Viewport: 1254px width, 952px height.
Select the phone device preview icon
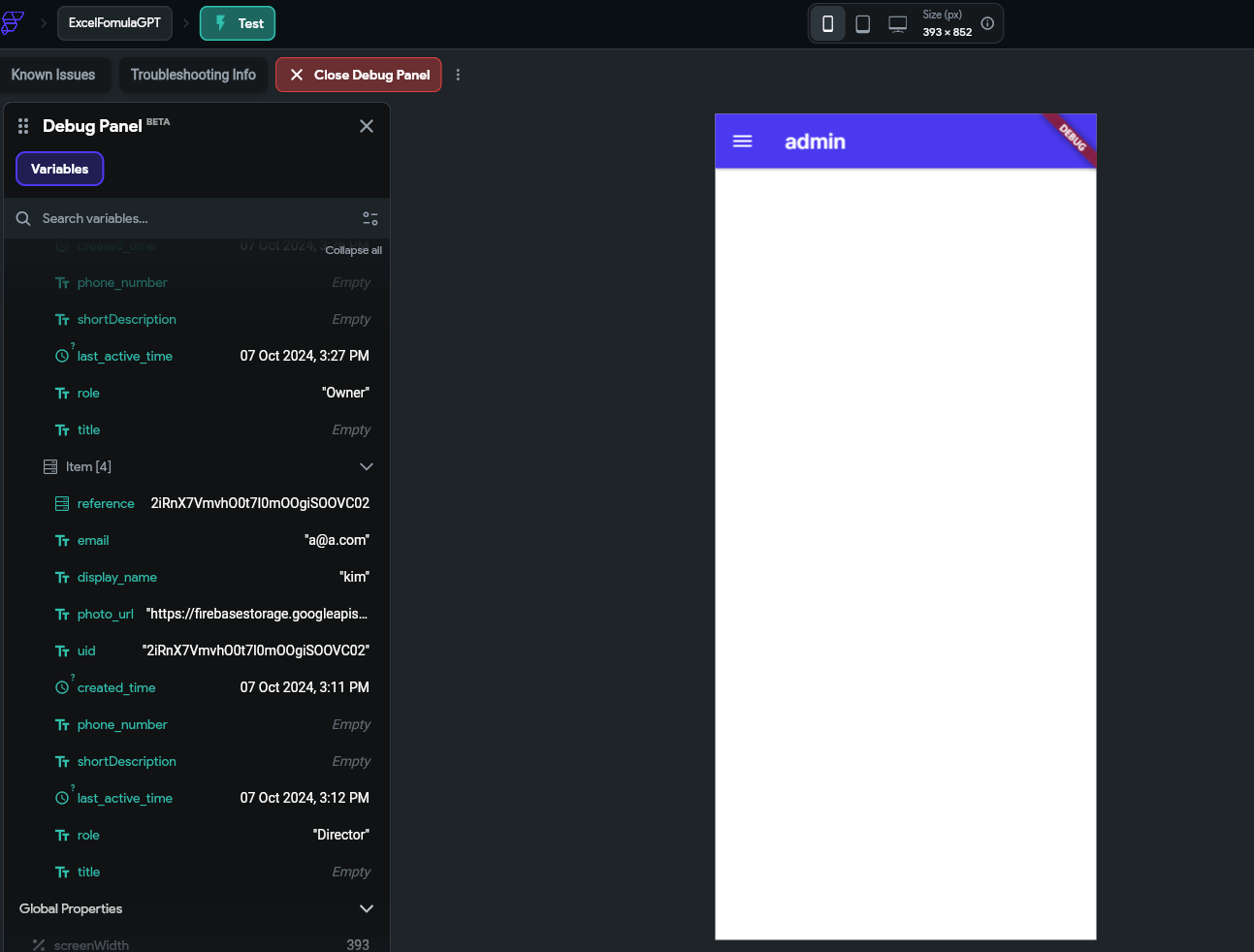[x=827, y=23]
